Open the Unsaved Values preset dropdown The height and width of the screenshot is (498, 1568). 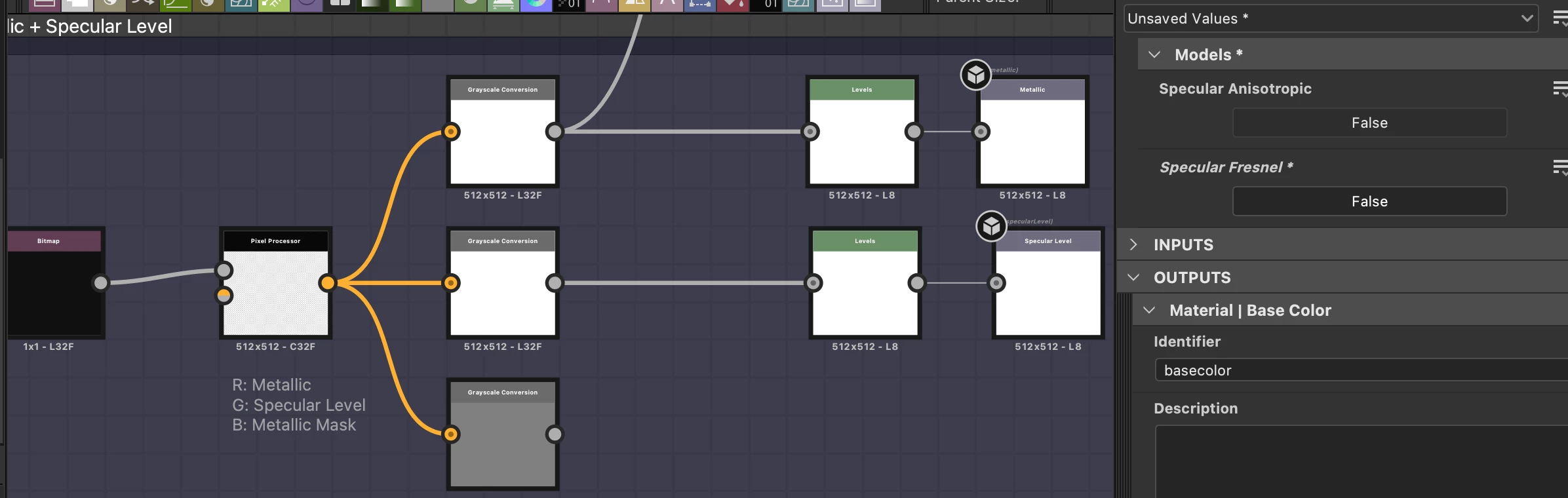[1331, 18]
